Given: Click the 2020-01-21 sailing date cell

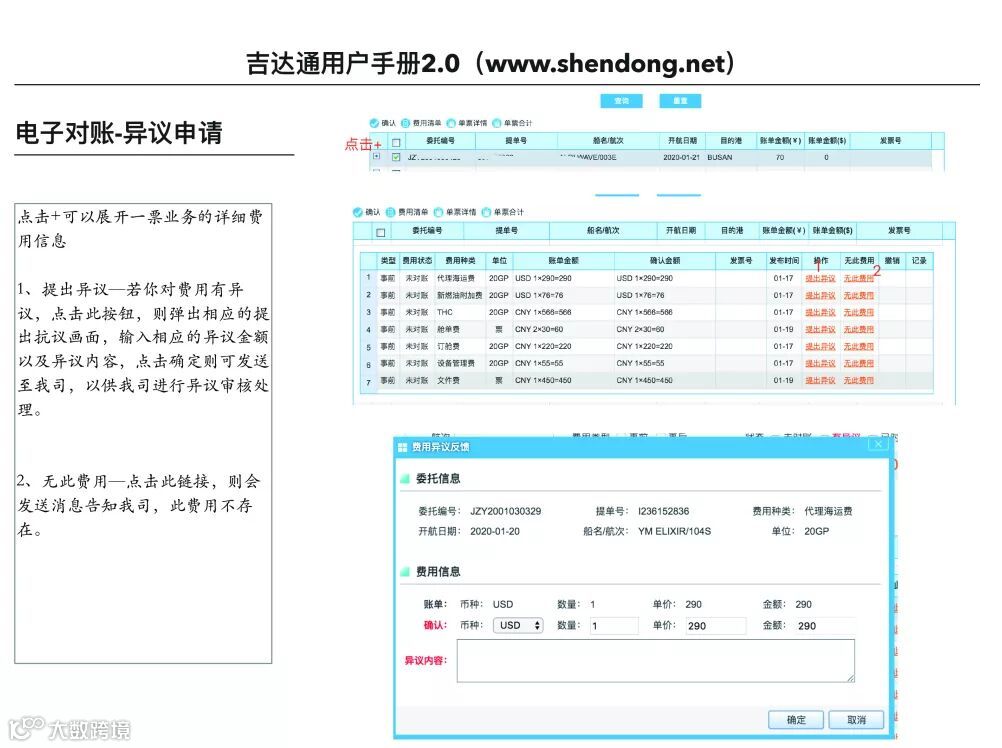Looking at the screenshot, I should (681, 157).
